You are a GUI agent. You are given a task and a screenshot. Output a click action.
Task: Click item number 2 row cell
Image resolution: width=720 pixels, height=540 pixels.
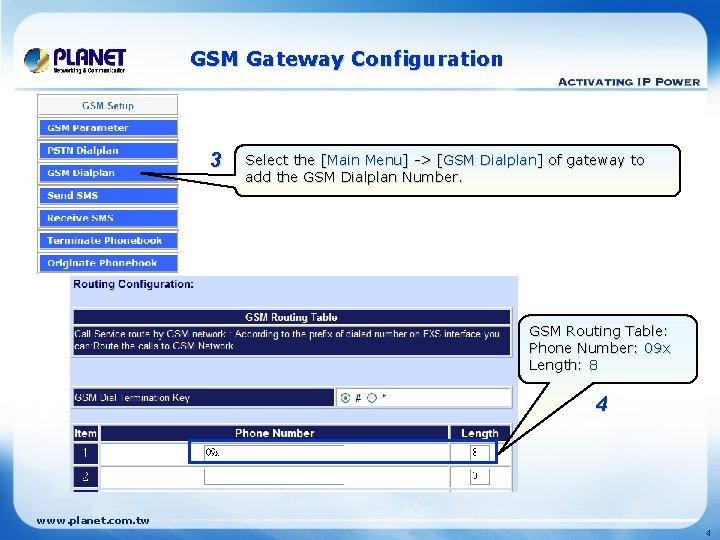tap(85, 477)
